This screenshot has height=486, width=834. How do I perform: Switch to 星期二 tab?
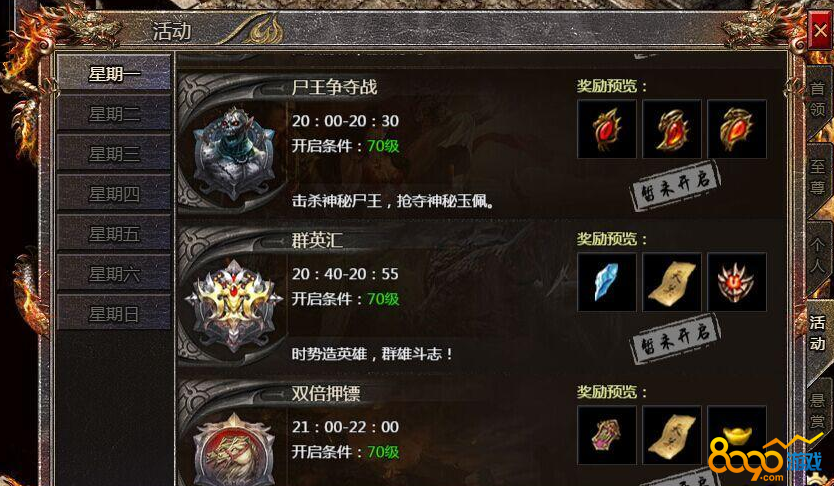[114, 113]
